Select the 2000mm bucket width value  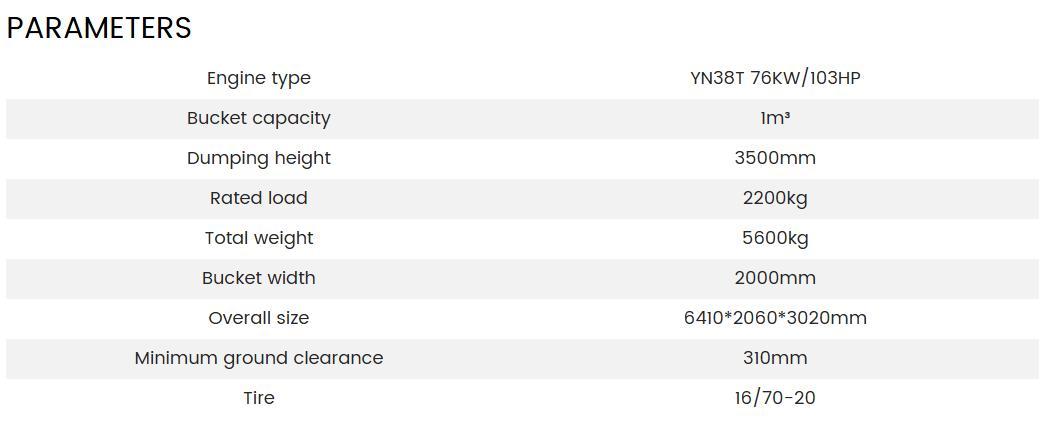pyautogui.click(x=775, y=278)
